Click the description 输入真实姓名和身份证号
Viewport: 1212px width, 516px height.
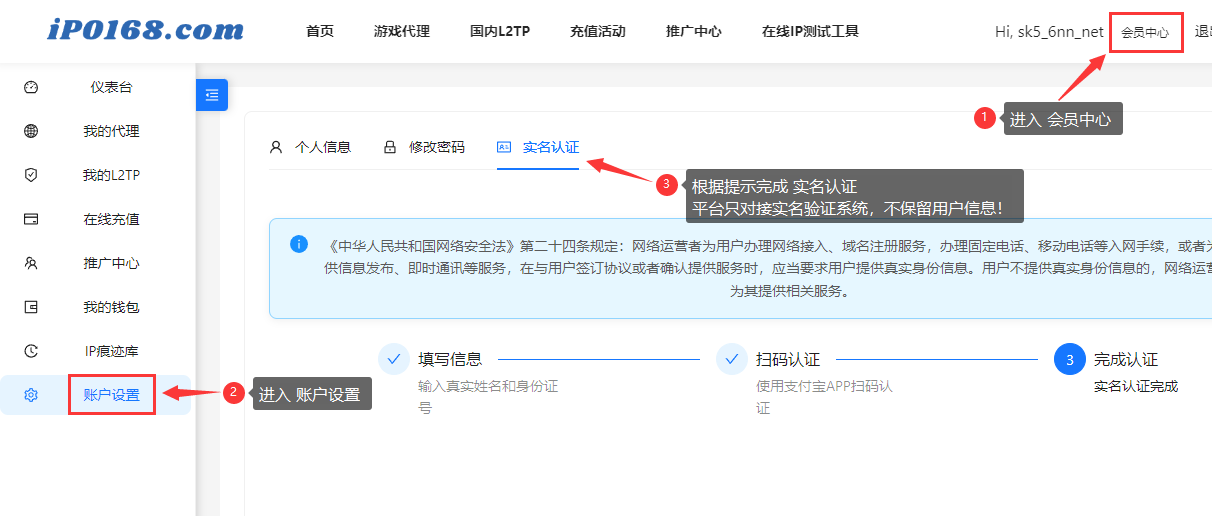tap(488, 397)
